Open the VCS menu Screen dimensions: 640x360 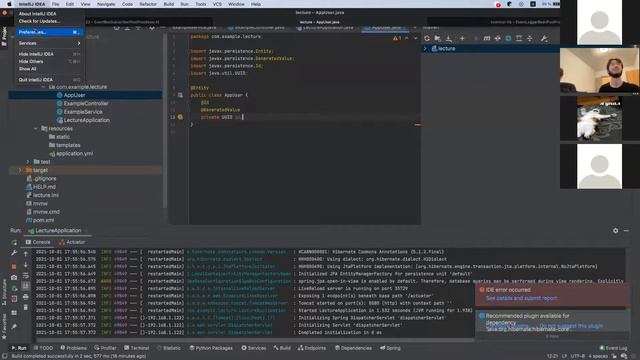[217, 4]
